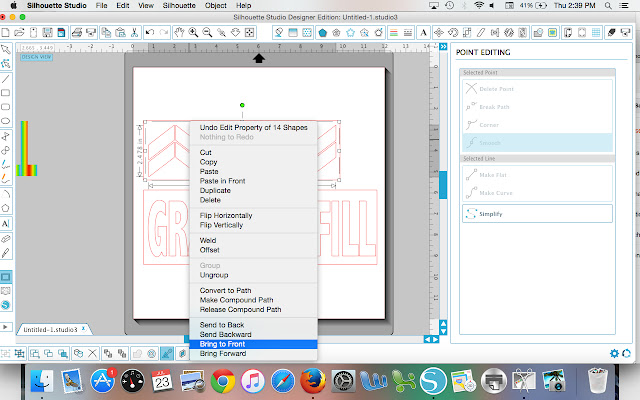Viewport: 640px width, 400px height.
Task: Open the Fill Color panel pentagon icon
Action: tap(322, 33)
